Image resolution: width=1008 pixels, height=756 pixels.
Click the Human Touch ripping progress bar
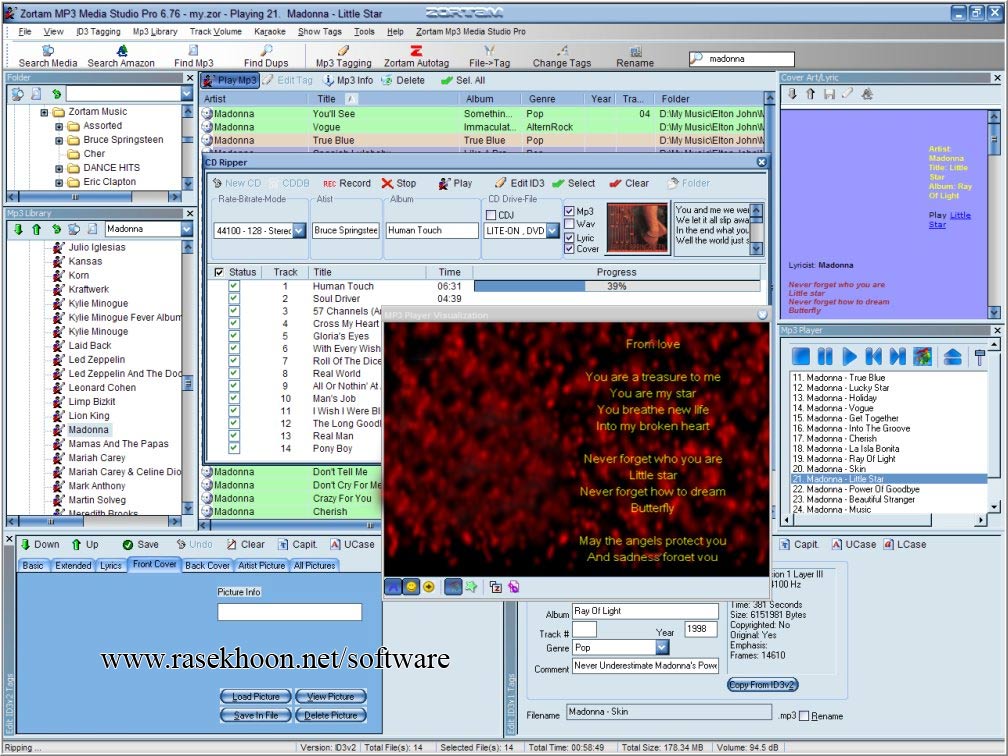click(x=616, y=286)
